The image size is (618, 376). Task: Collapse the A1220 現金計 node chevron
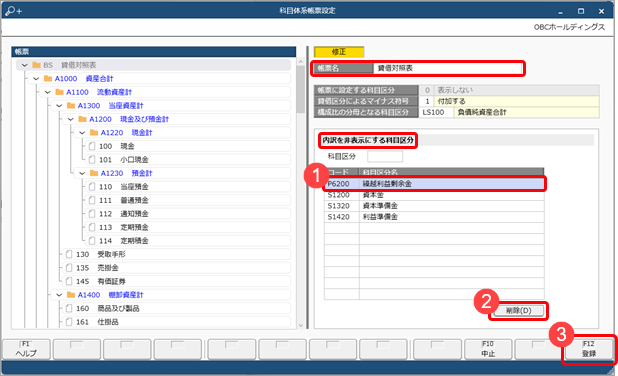[x=82, y=133]
